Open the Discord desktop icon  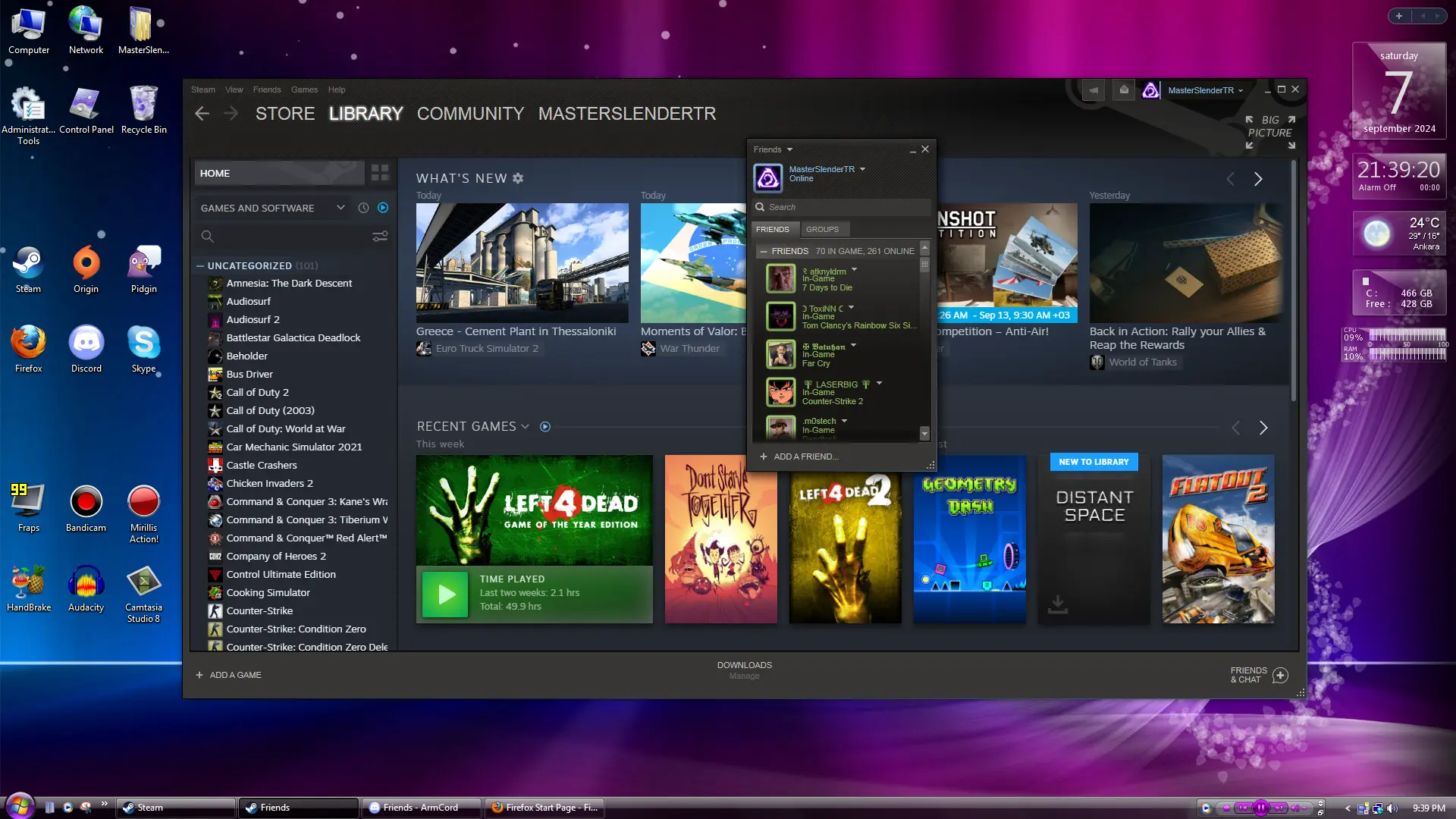[86, 349]
